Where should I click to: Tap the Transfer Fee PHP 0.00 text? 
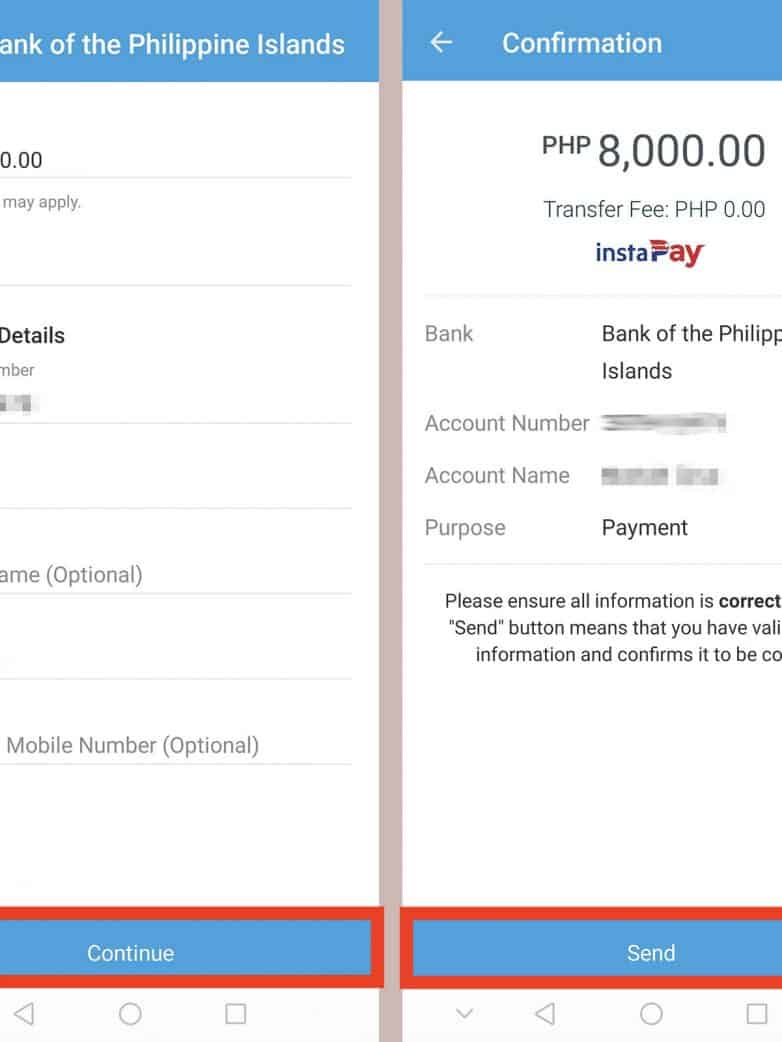tap(654, 209)
